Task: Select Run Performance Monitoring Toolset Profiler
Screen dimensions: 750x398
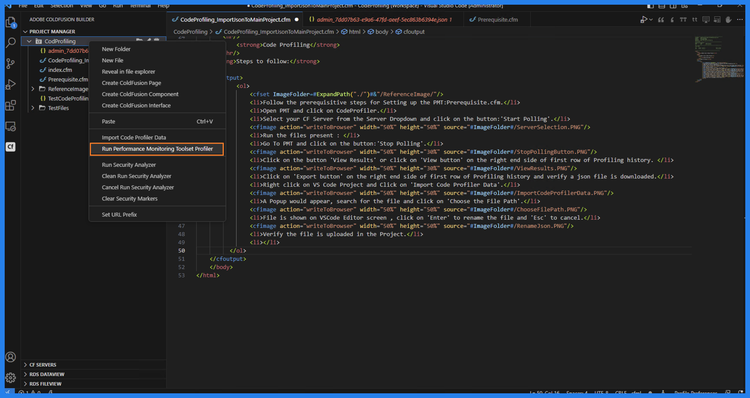Action: coord(157,149)
